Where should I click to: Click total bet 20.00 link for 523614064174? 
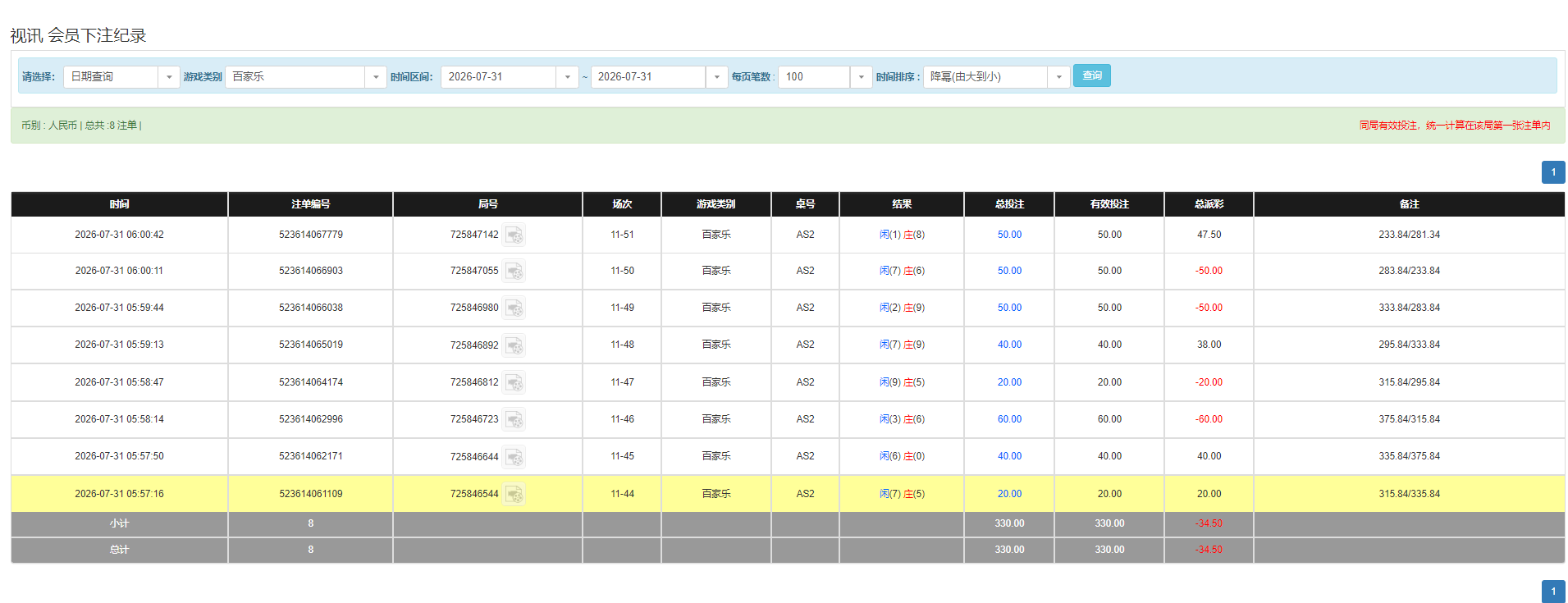[1009, 382]
